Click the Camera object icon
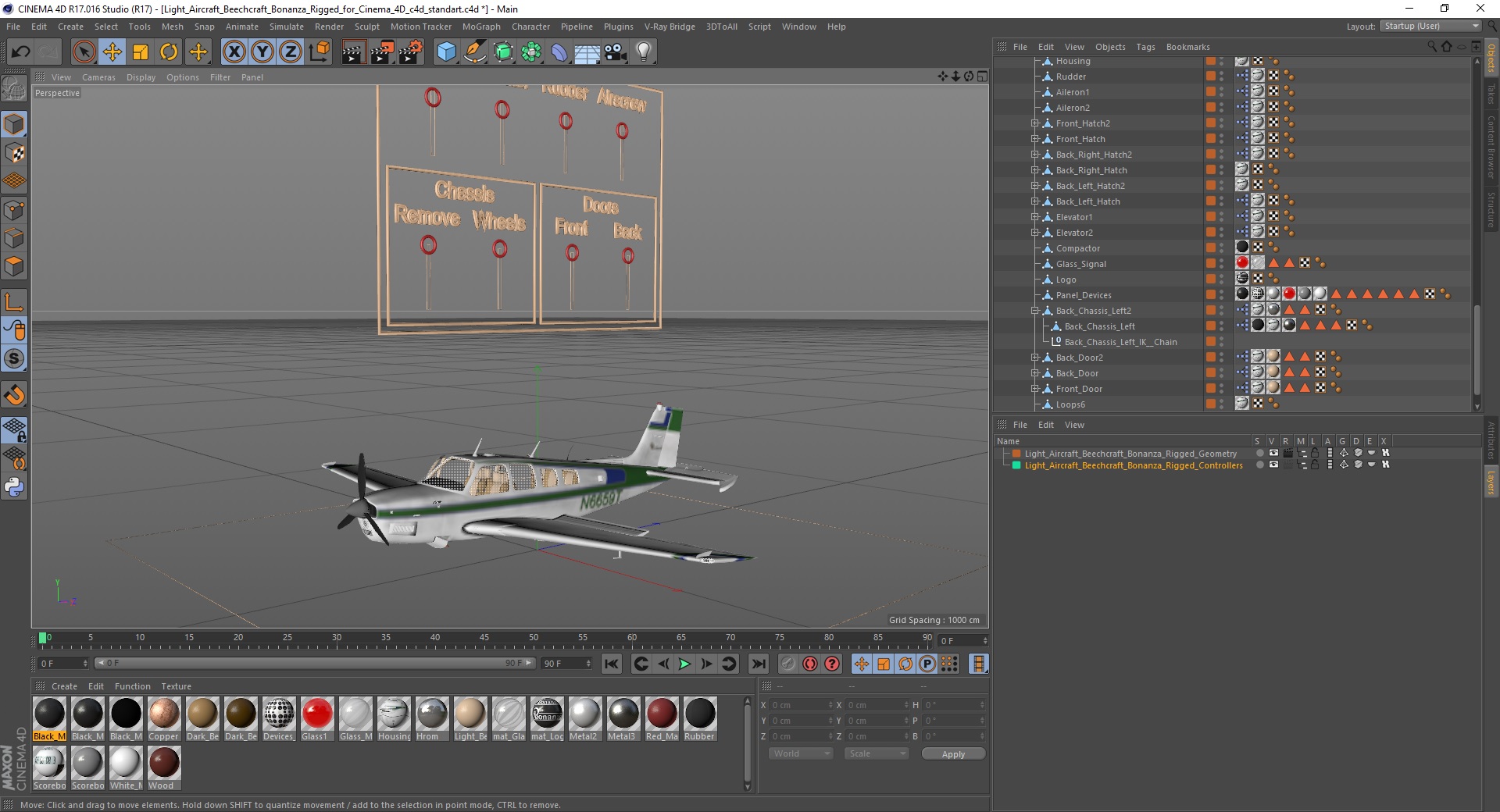This screenshot has height=812, width=1500. click(x=616, y=52)
